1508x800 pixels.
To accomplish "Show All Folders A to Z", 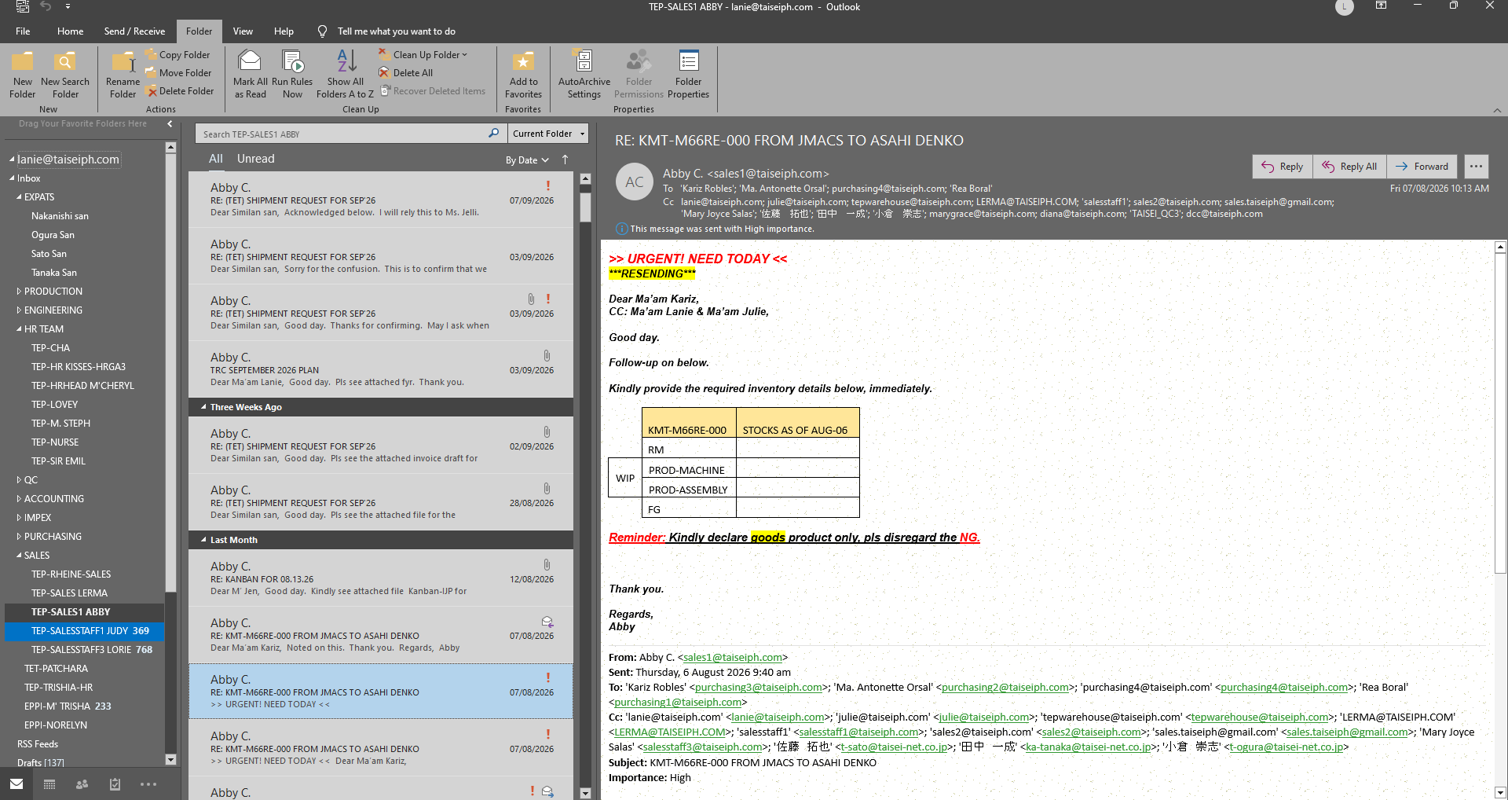I will click(x=345, y=75).
